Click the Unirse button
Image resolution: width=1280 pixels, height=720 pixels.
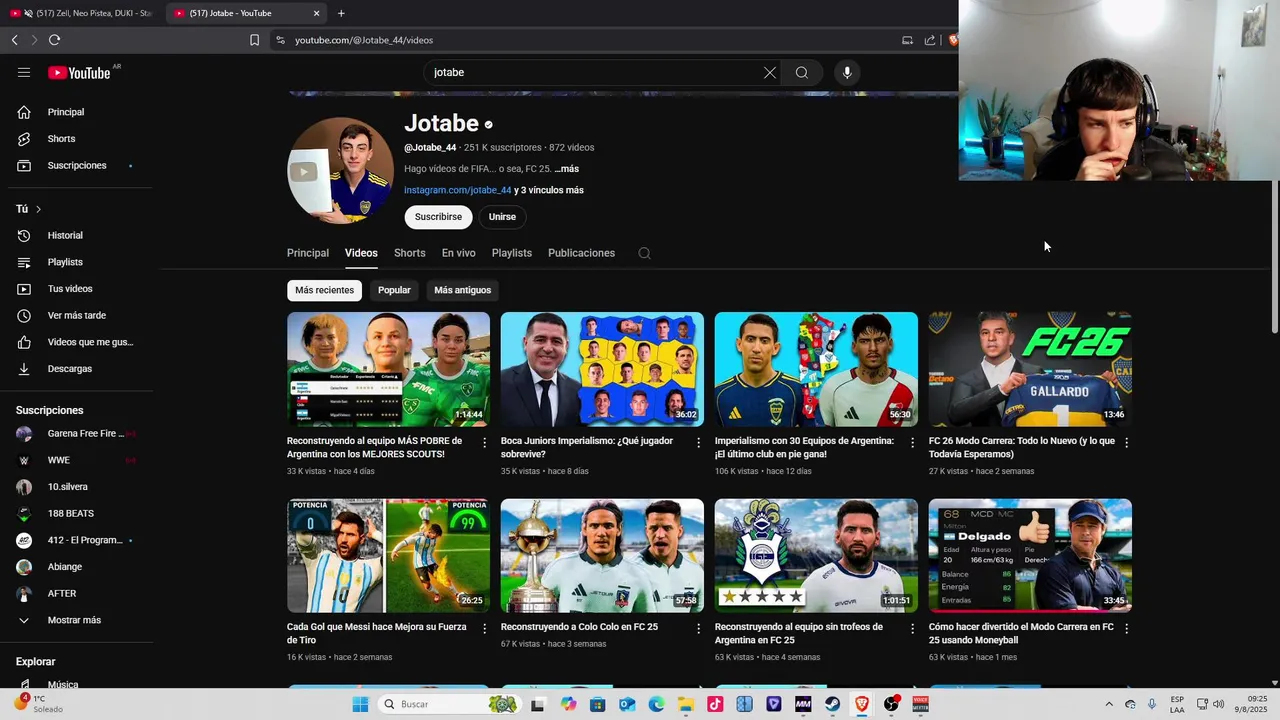502,217
